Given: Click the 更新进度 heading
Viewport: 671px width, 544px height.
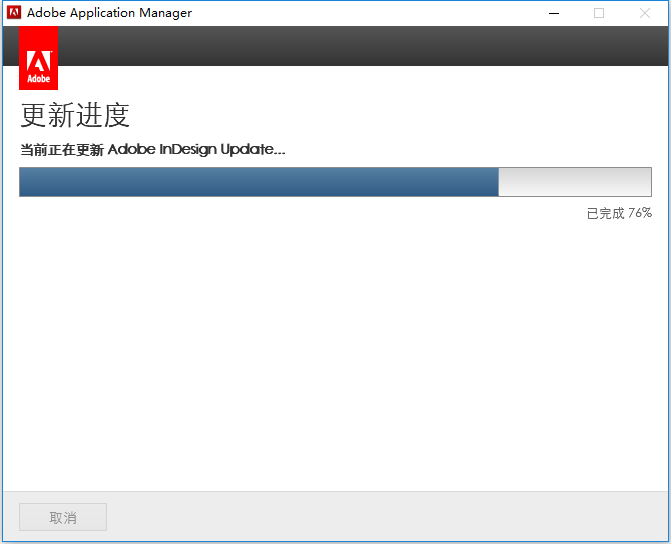Looking at the screenshot, I should coord(75,115).
